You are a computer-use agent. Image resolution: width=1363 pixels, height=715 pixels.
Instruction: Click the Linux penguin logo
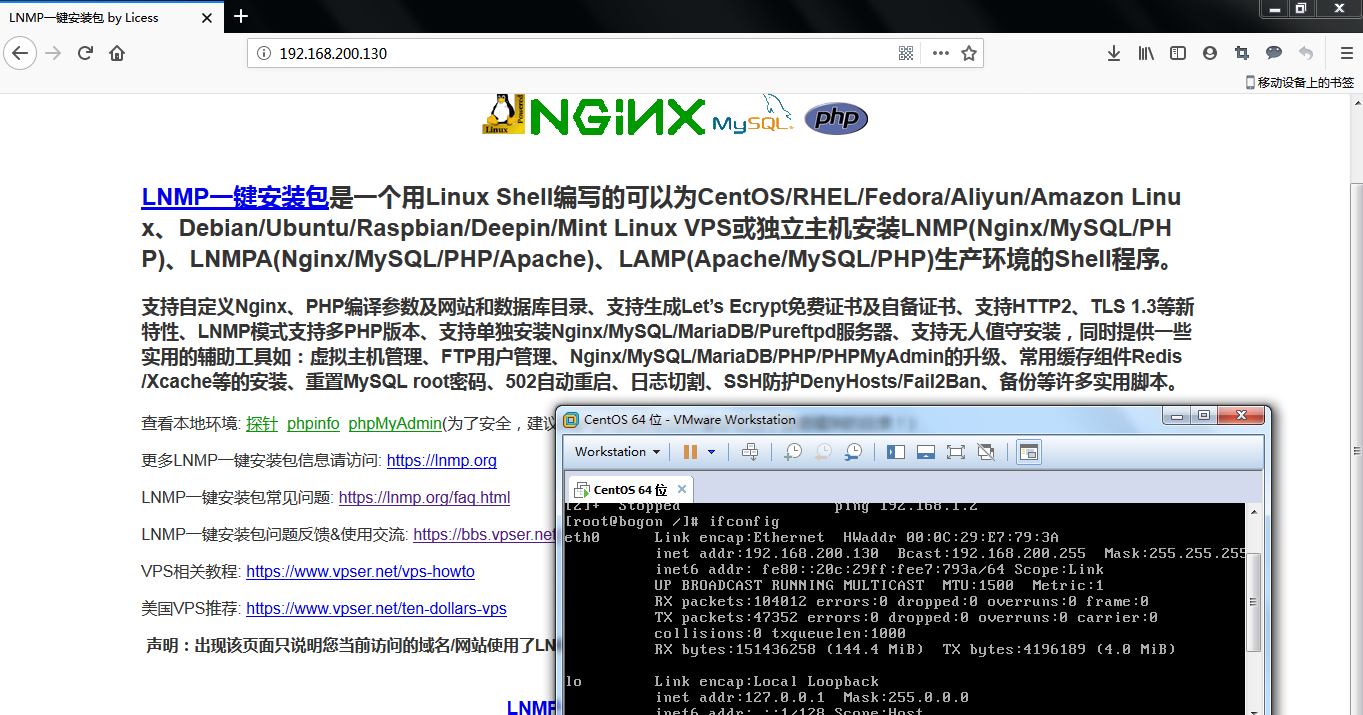coord(504,113)
